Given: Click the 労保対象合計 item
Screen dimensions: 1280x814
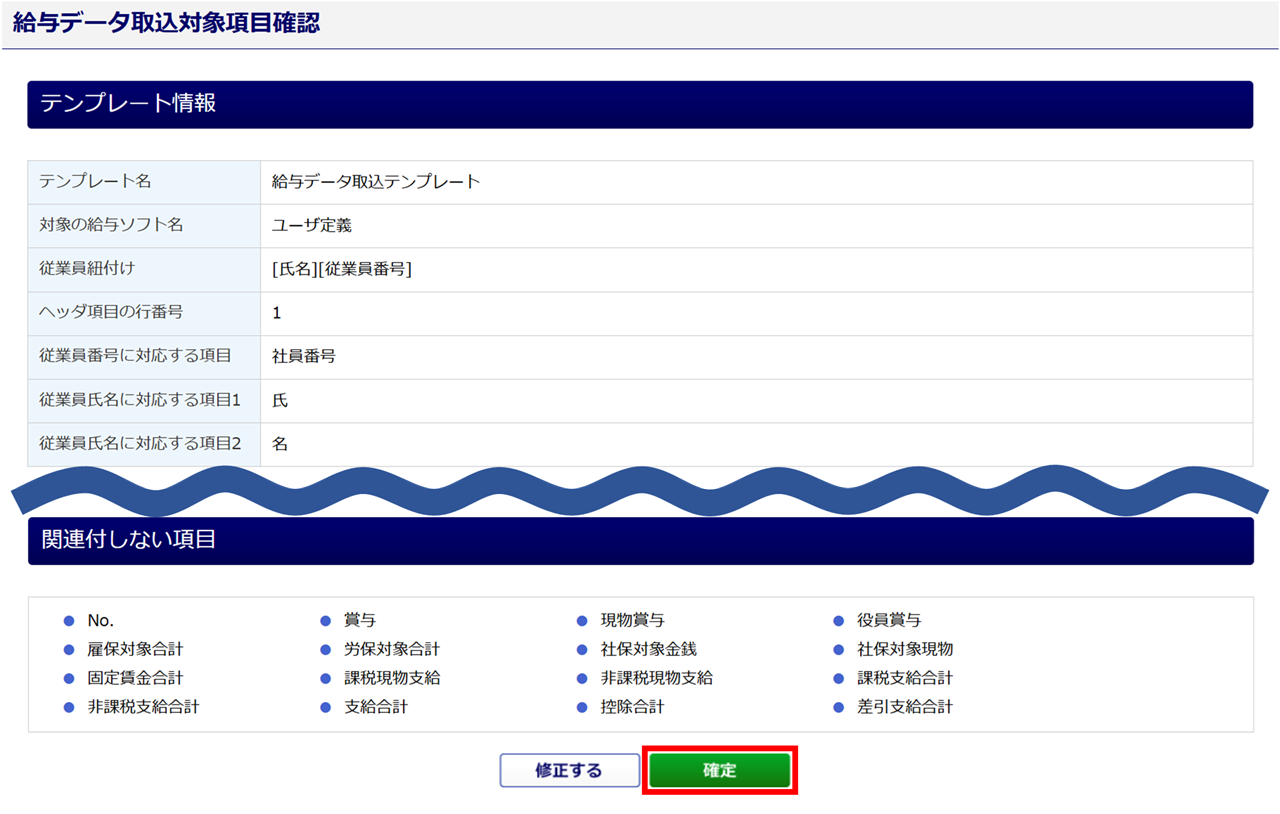Looking at the screenshot, I should [392, 649].
